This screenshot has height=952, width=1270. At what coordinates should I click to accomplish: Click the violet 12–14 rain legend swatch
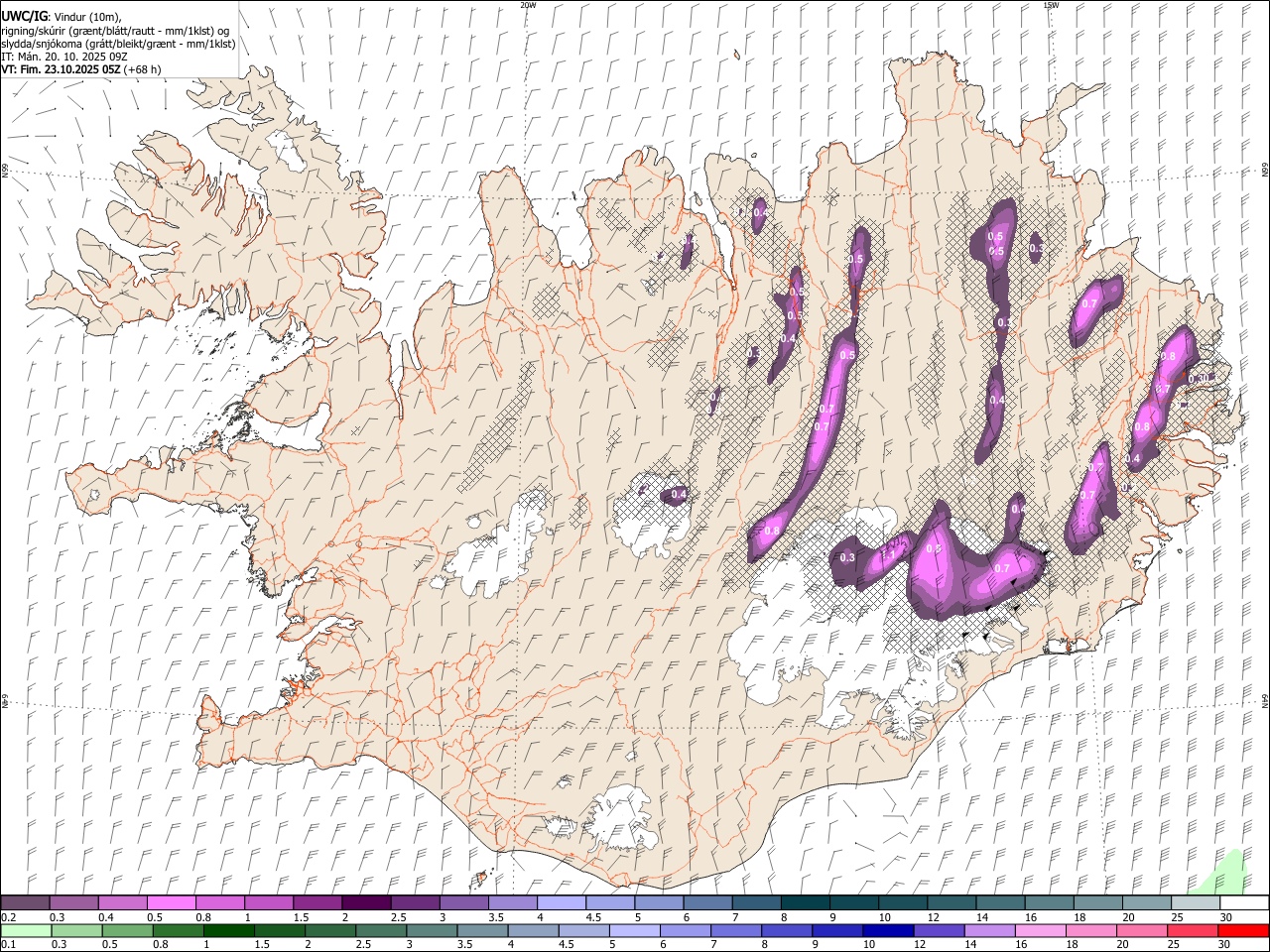[x=938, y=930]
